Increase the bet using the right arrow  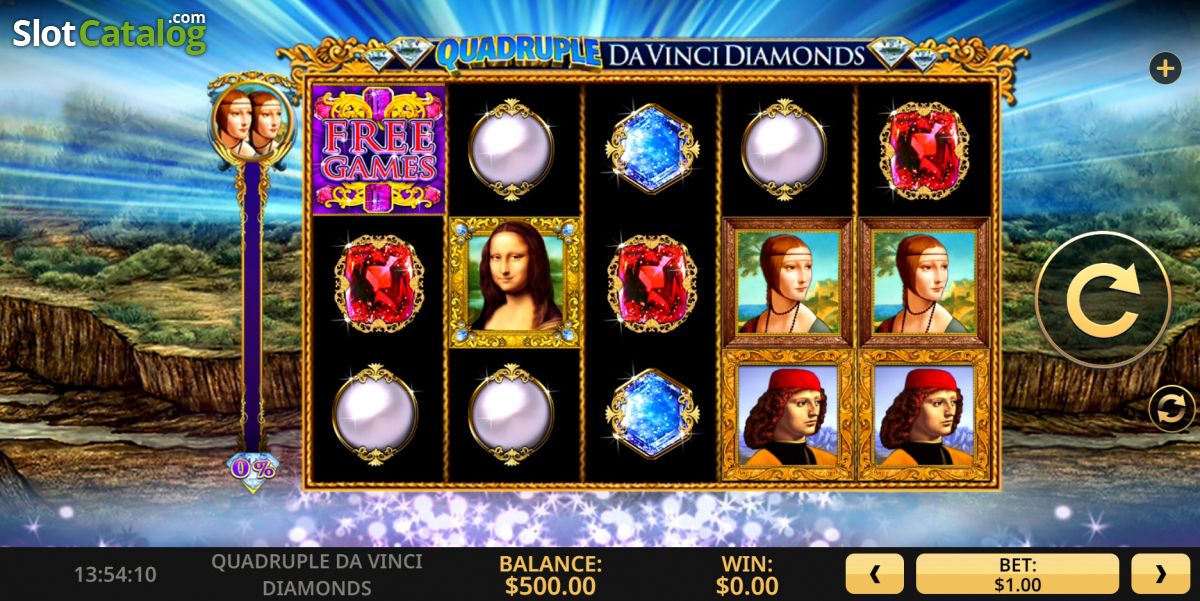[1160, 574]
